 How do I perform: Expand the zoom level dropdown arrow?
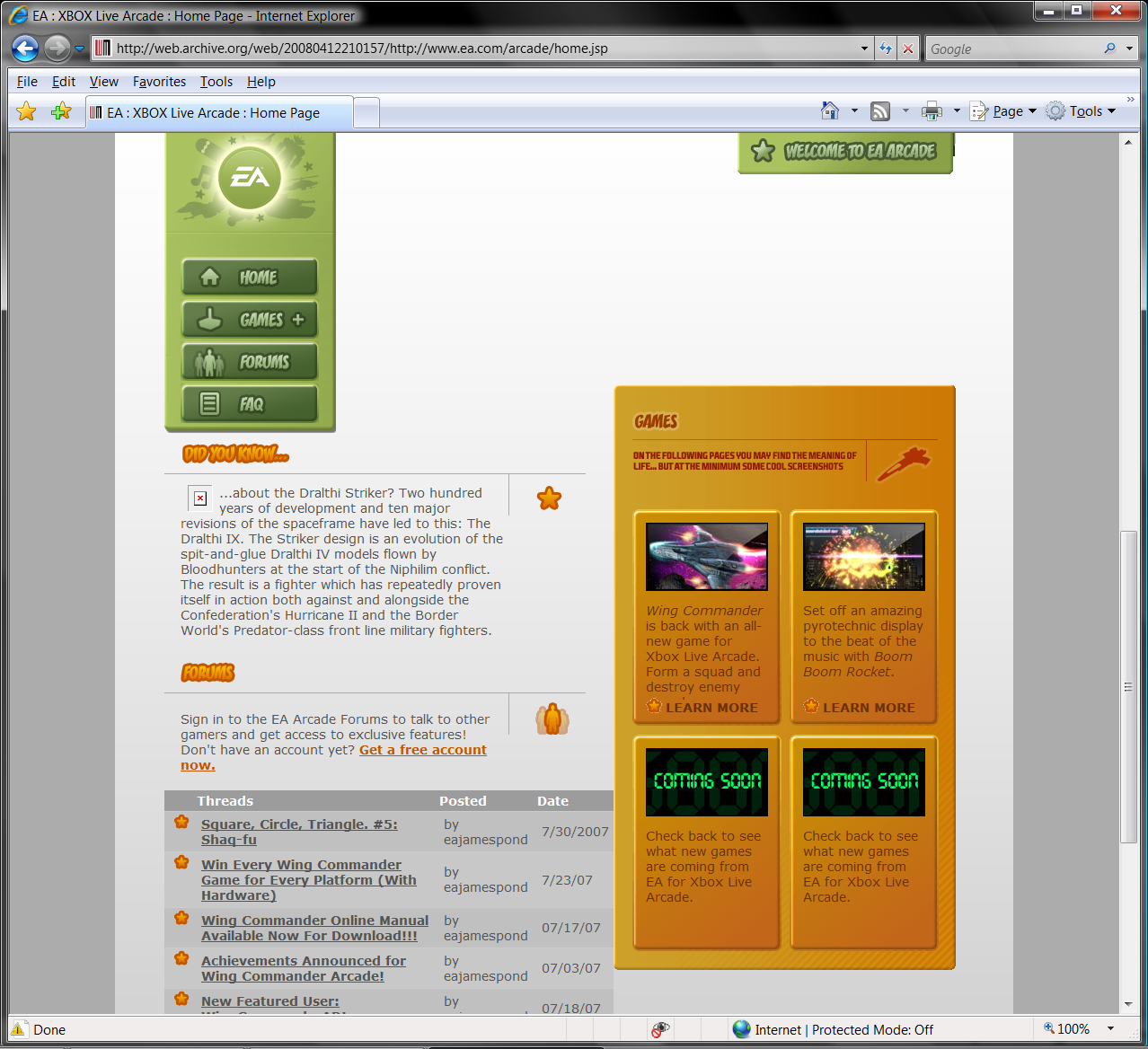click(x=1110, y=1029)
